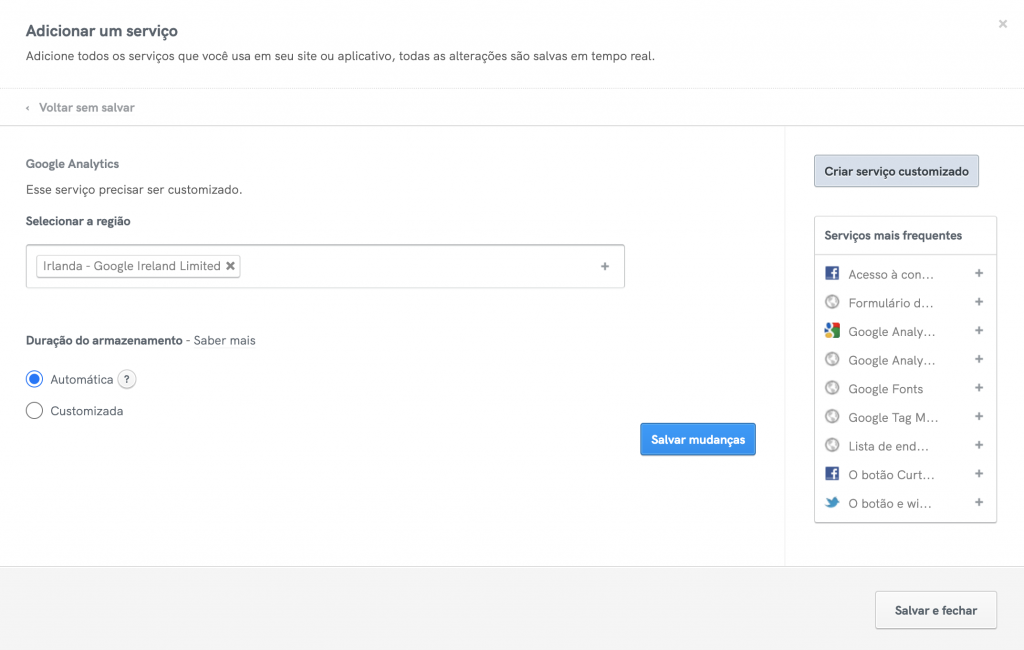The height and width of the screenshot is (650, 1024).
Task: Click the Twitter bird icon in services list
Action: (832, 503)
